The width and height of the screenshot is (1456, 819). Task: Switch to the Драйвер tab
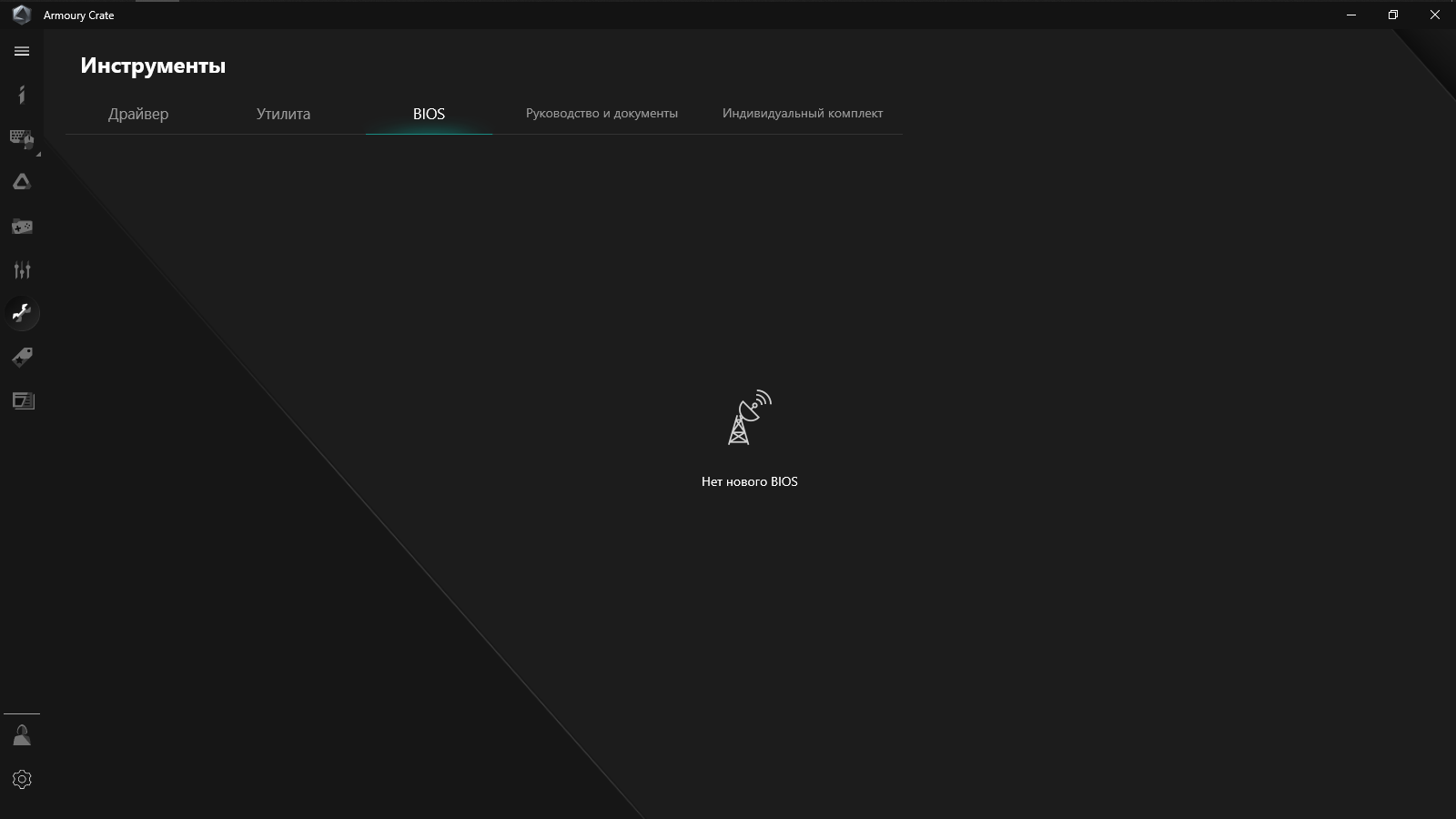(x=138, y=114)
